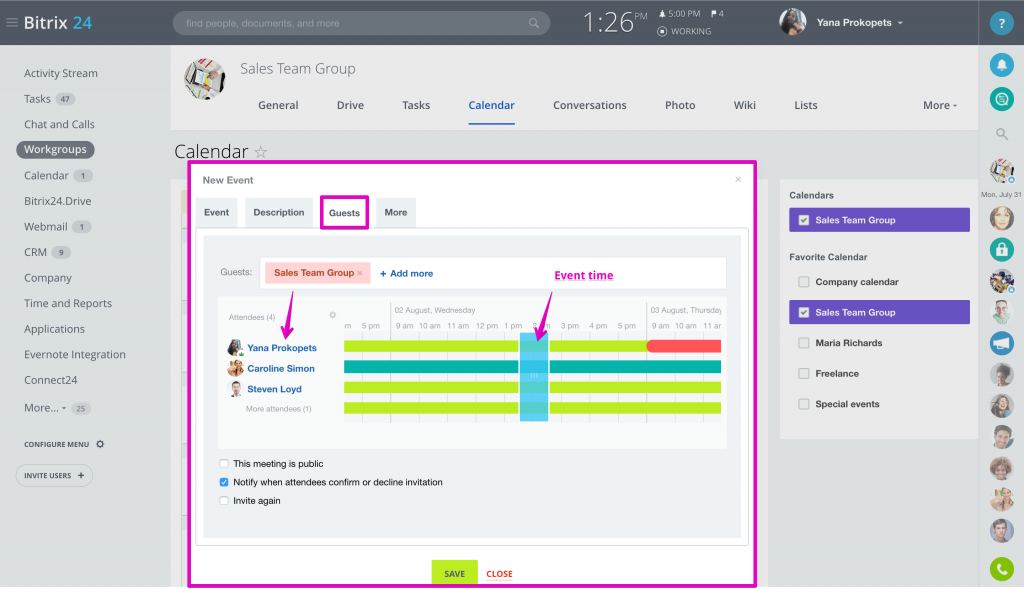Click Yana Prokopets profile photo in header
Image resolution: width=1024 pixels, height=589 pixels.
[x=792, y=22]
